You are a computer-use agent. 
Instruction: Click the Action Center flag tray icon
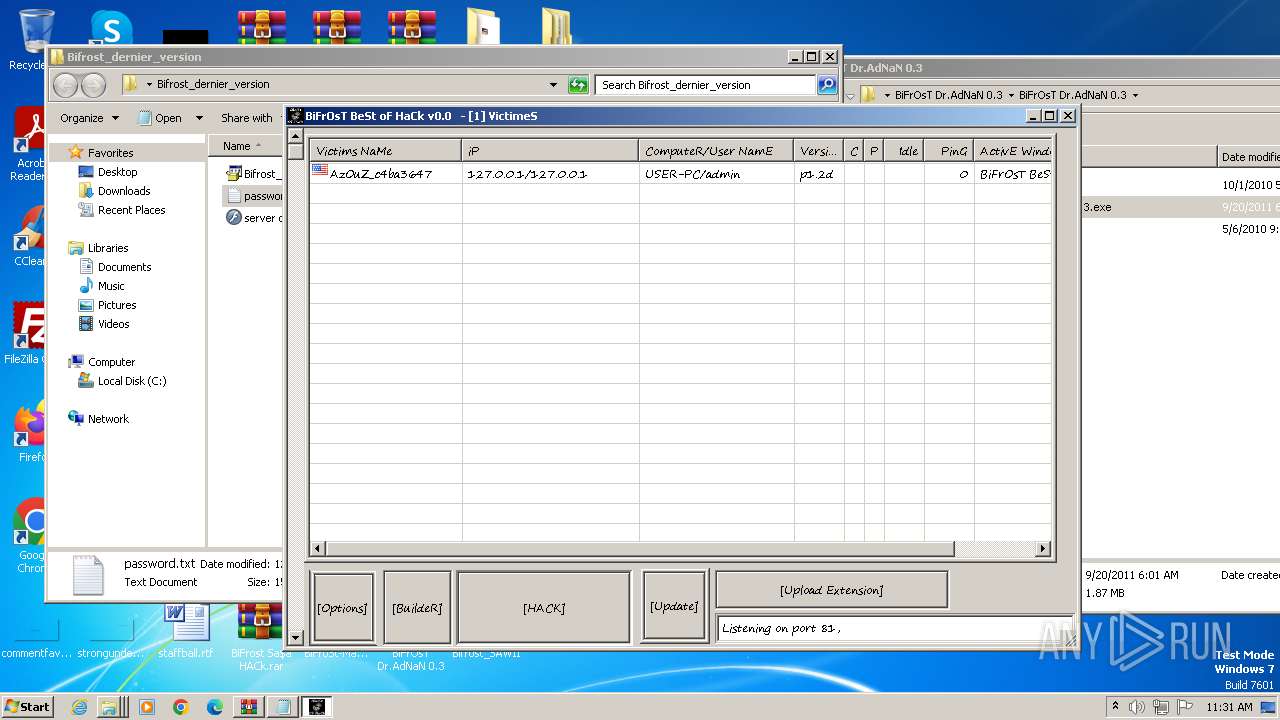click(1185, 707)
